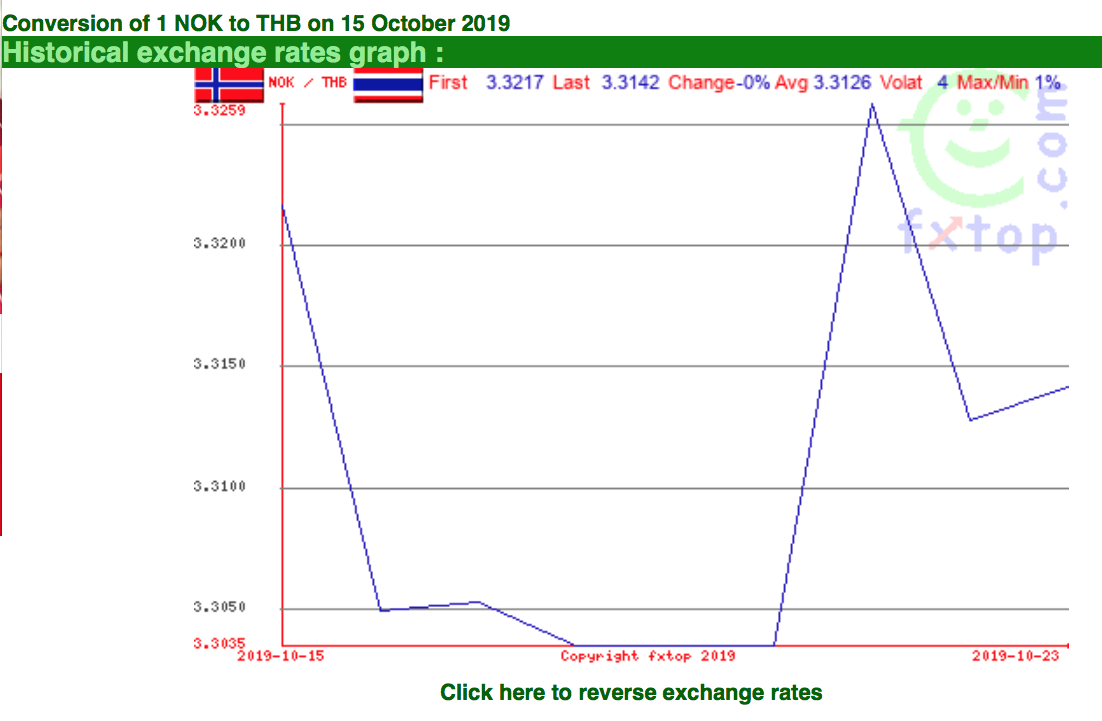The height and width of the screenshot is (721, 1102).
Task: Click the Max/Min 1% statistic
Action: click(1008, 83)
